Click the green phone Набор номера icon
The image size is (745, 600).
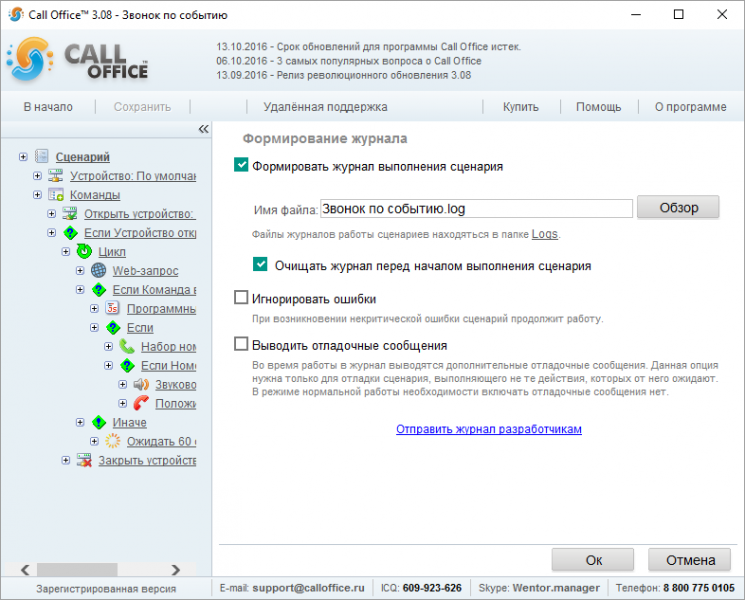click(x=127, y=346)
